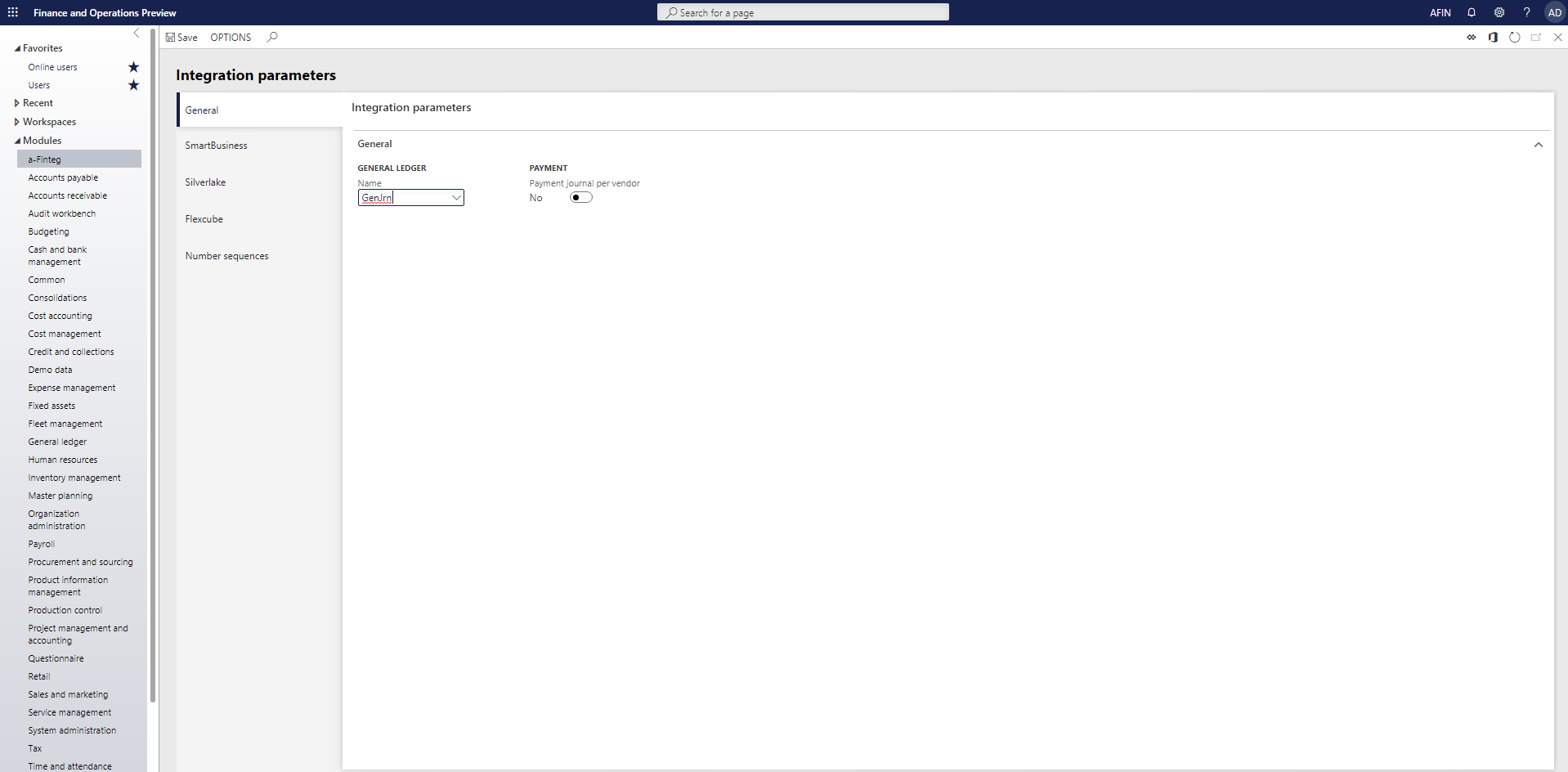Viewport: 1568px width, 772px height.
Task: Open the Name journal dropdown arrow
Action: click(x=456, y=197)
